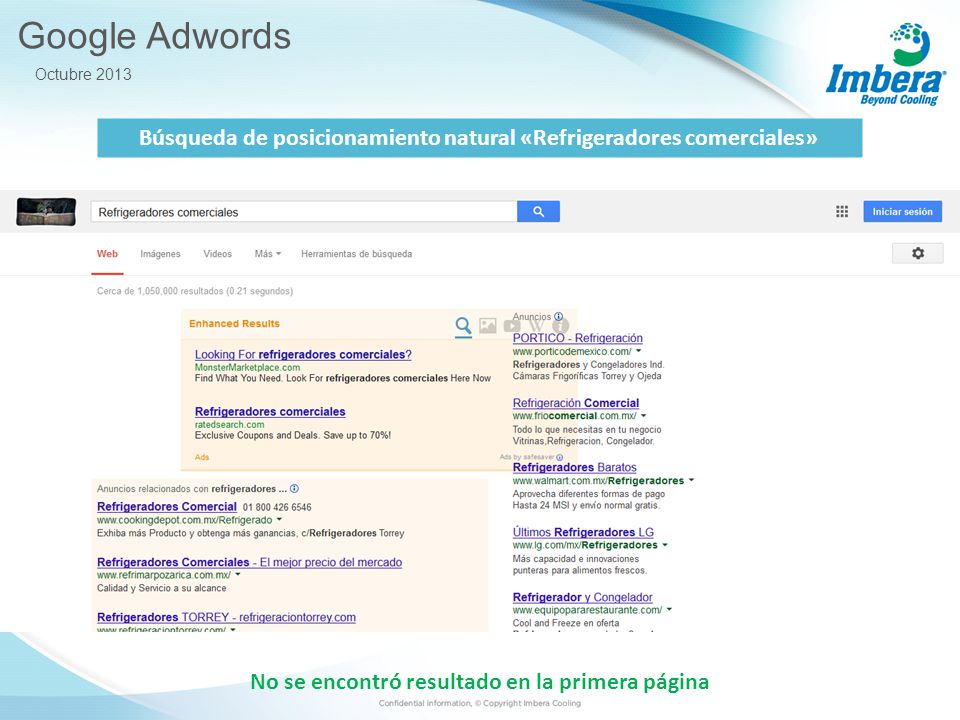This screenshot has height=720, width=960.
Task: Open the PORTICO - Refrigeración ad
Action: [x=577, y=338]
